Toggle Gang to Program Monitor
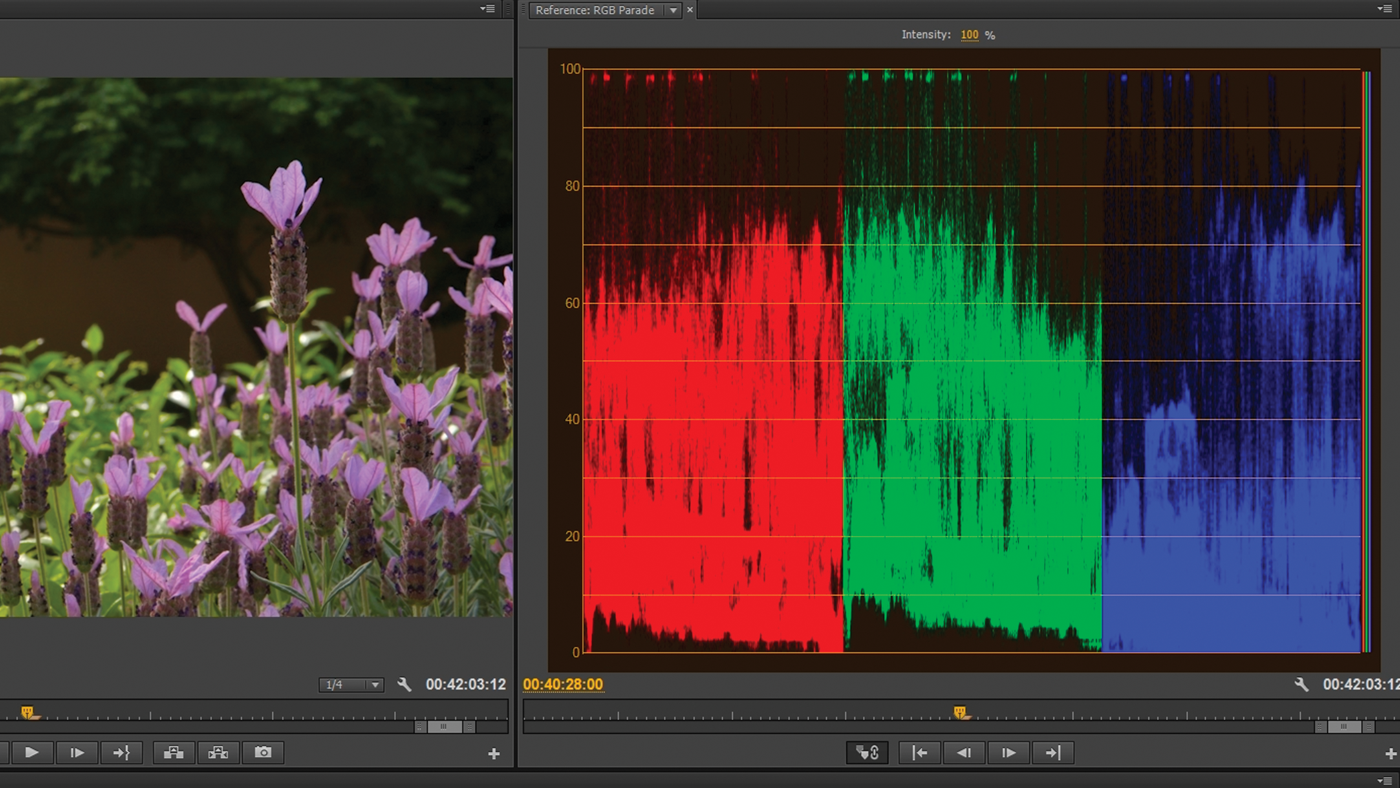 866,752
